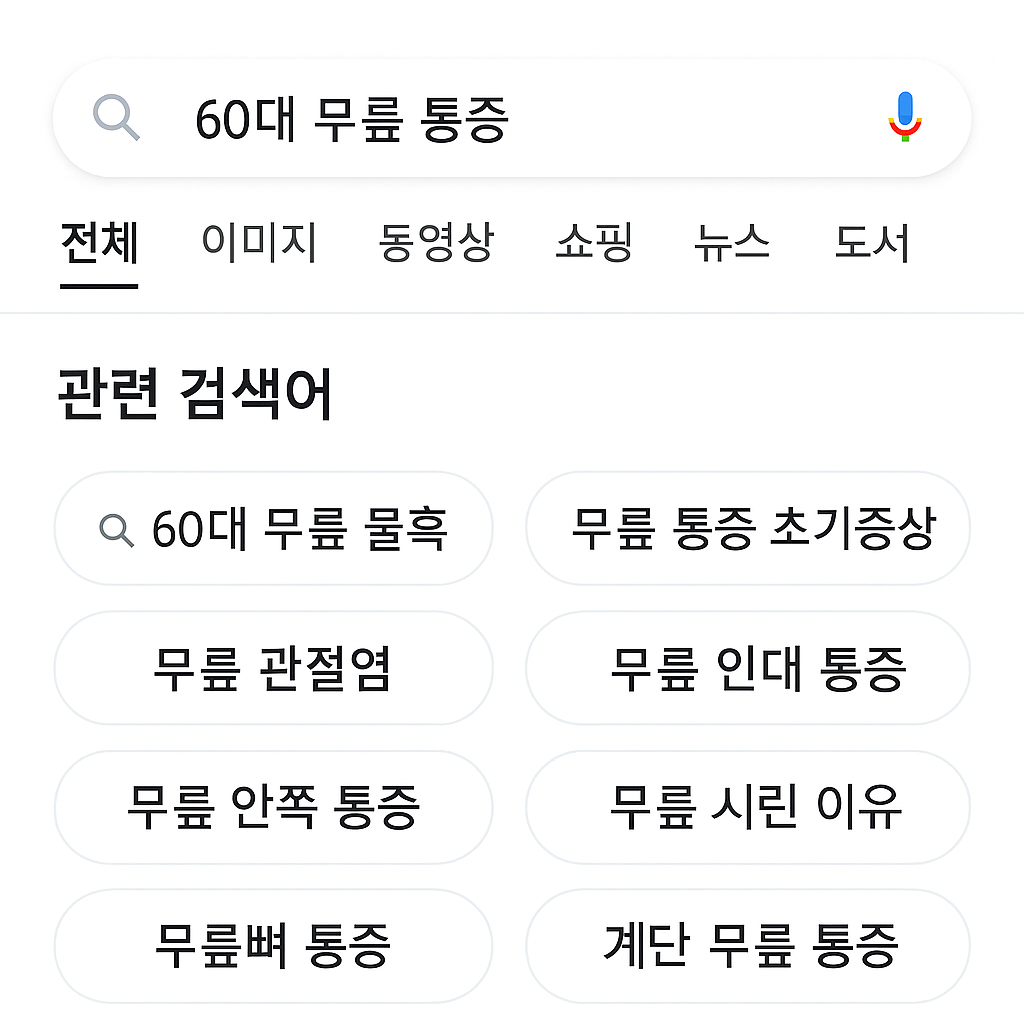Click the magnifying glass search icon
Image resolution: width=1024 pixels, height=1024 pixels.
117,118
